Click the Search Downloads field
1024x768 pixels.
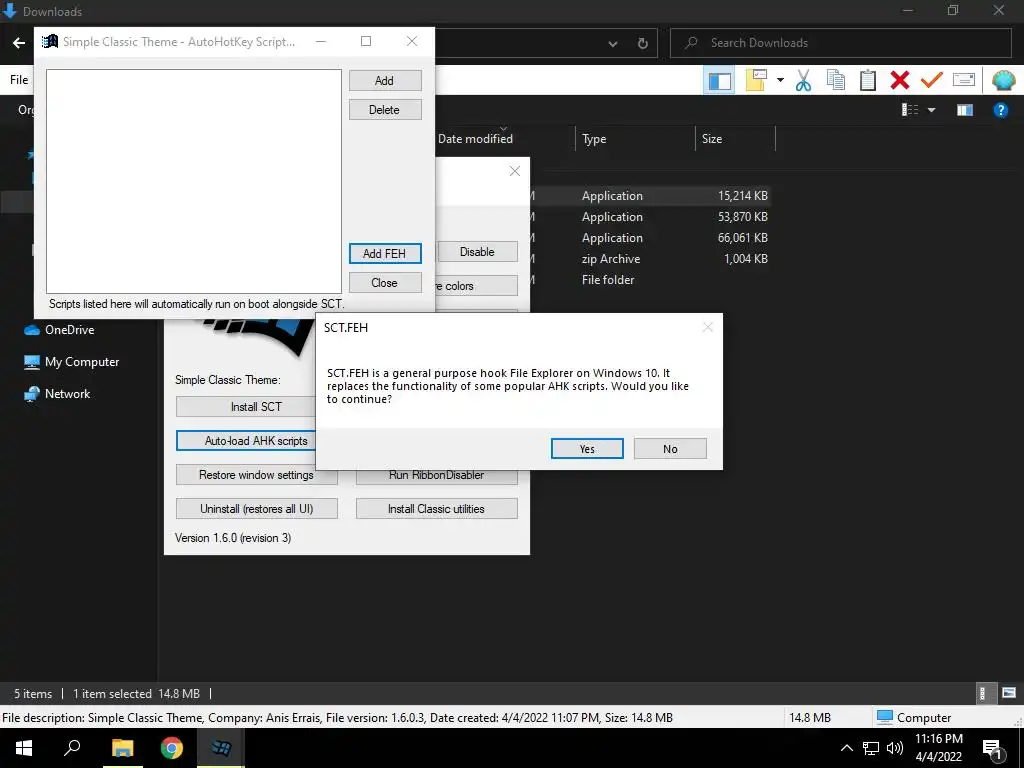pos(840,43)
